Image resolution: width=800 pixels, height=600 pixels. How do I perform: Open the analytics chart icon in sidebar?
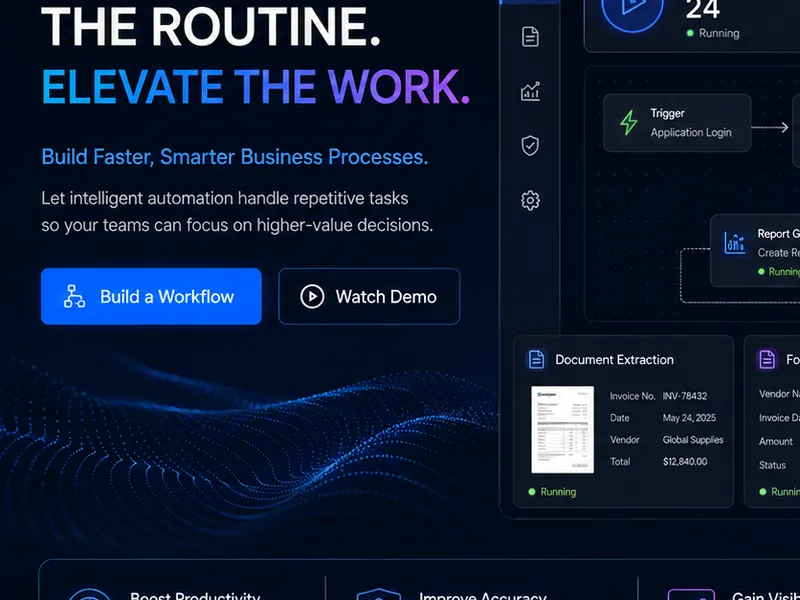530,91
